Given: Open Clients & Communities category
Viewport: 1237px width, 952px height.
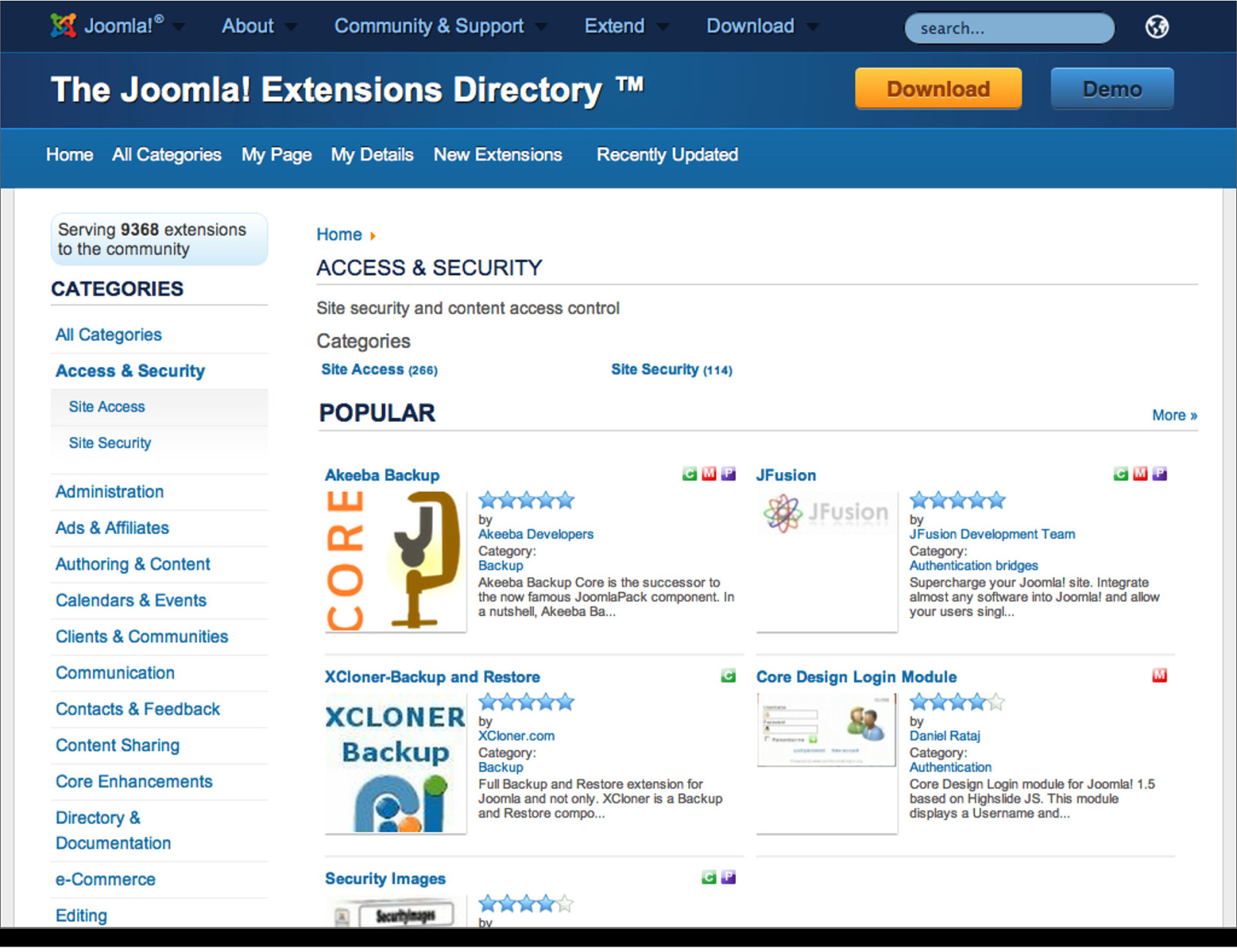Looking at the screenshot, I should (x=141, y=637).
